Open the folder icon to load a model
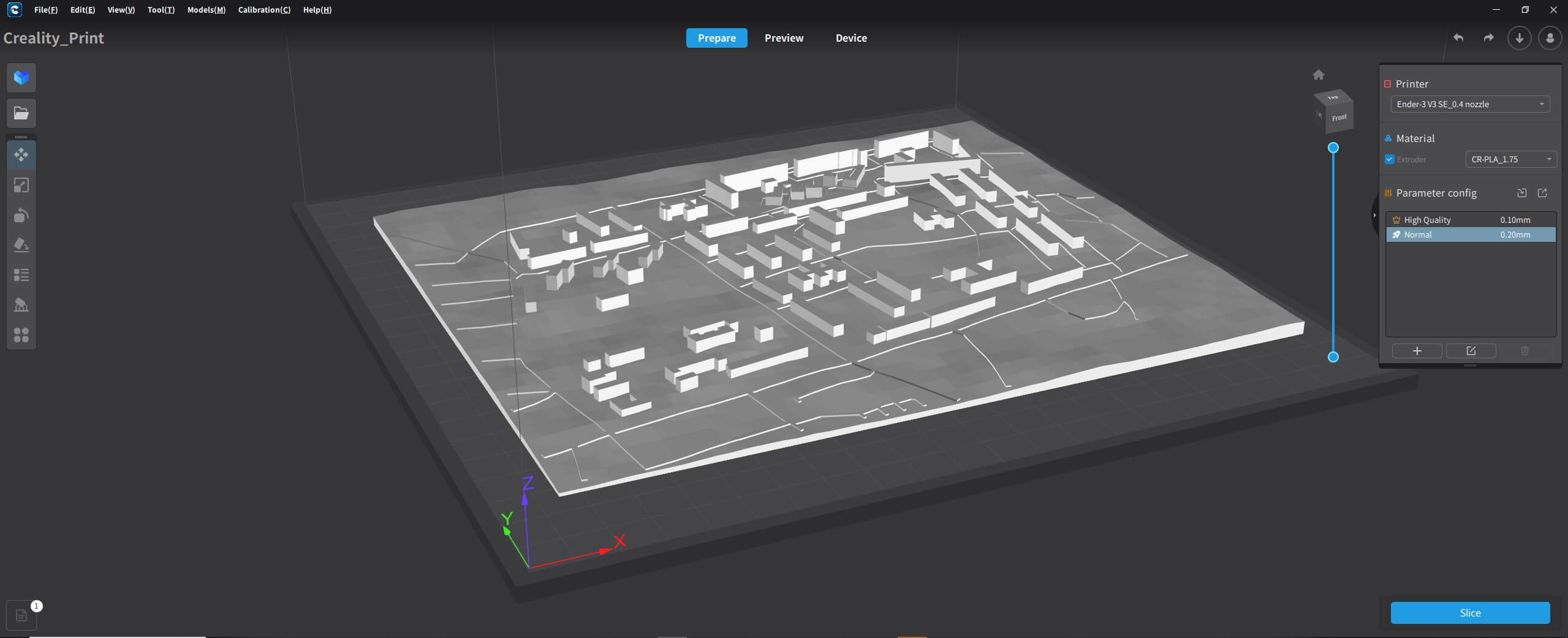This screenshot has width=1568, height=638. click(21, 113)
